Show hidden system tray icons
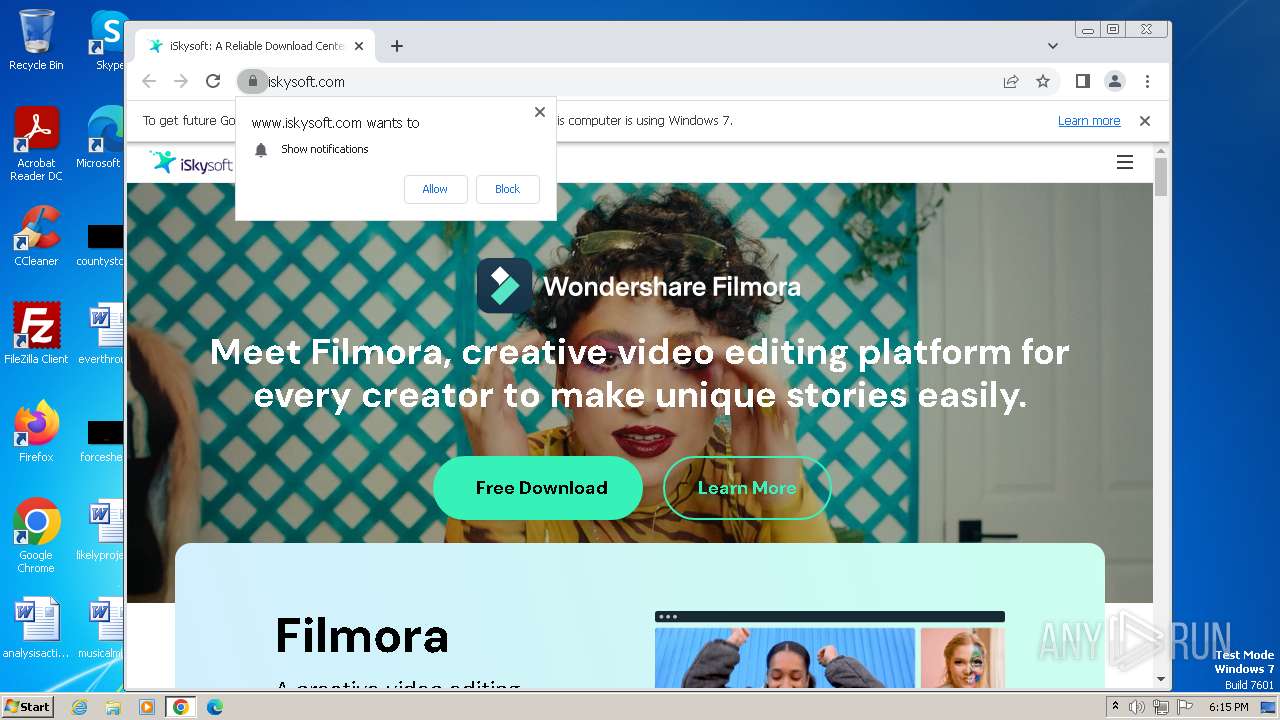 (x=1116, y=706)
